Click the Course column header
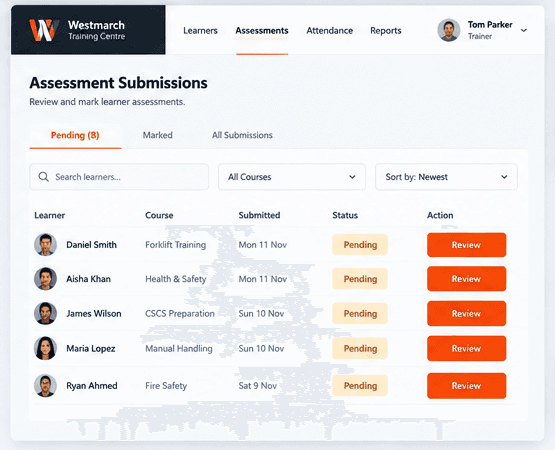This screenshot has height=450, width=555. click(x=159, y=215)
